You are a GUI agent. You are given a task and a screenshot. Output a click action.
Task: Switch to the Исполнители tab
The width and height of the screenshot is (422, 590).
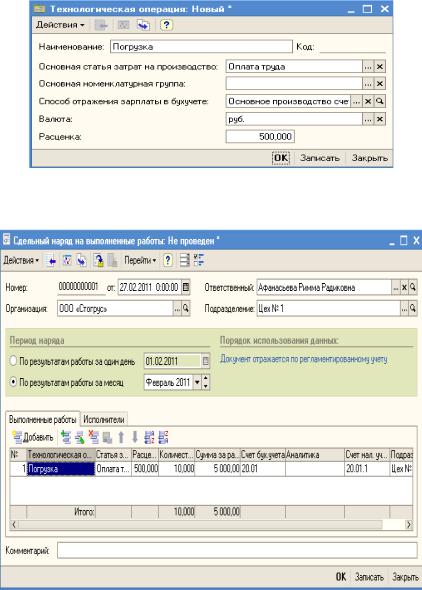tap(104, 419)
